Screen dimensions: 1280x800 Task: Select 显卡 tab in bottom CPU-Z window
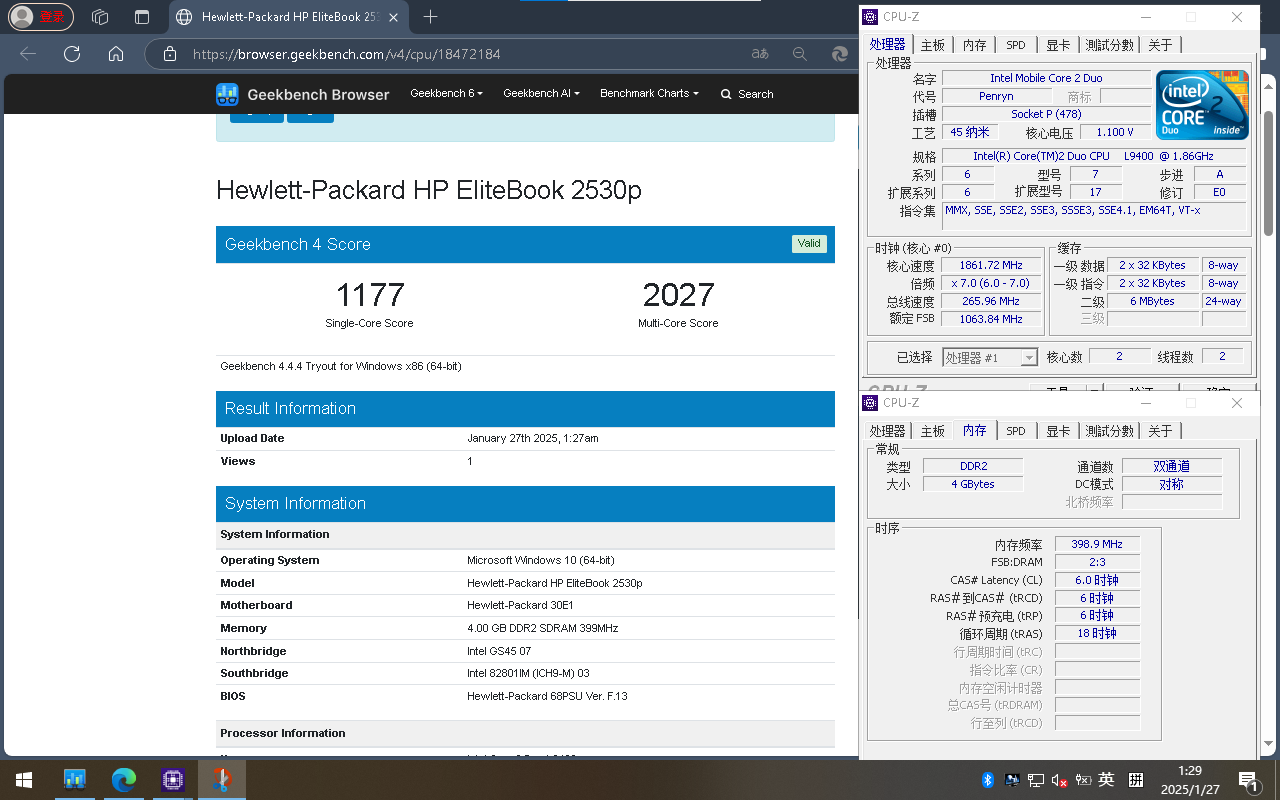point(1058,431)
